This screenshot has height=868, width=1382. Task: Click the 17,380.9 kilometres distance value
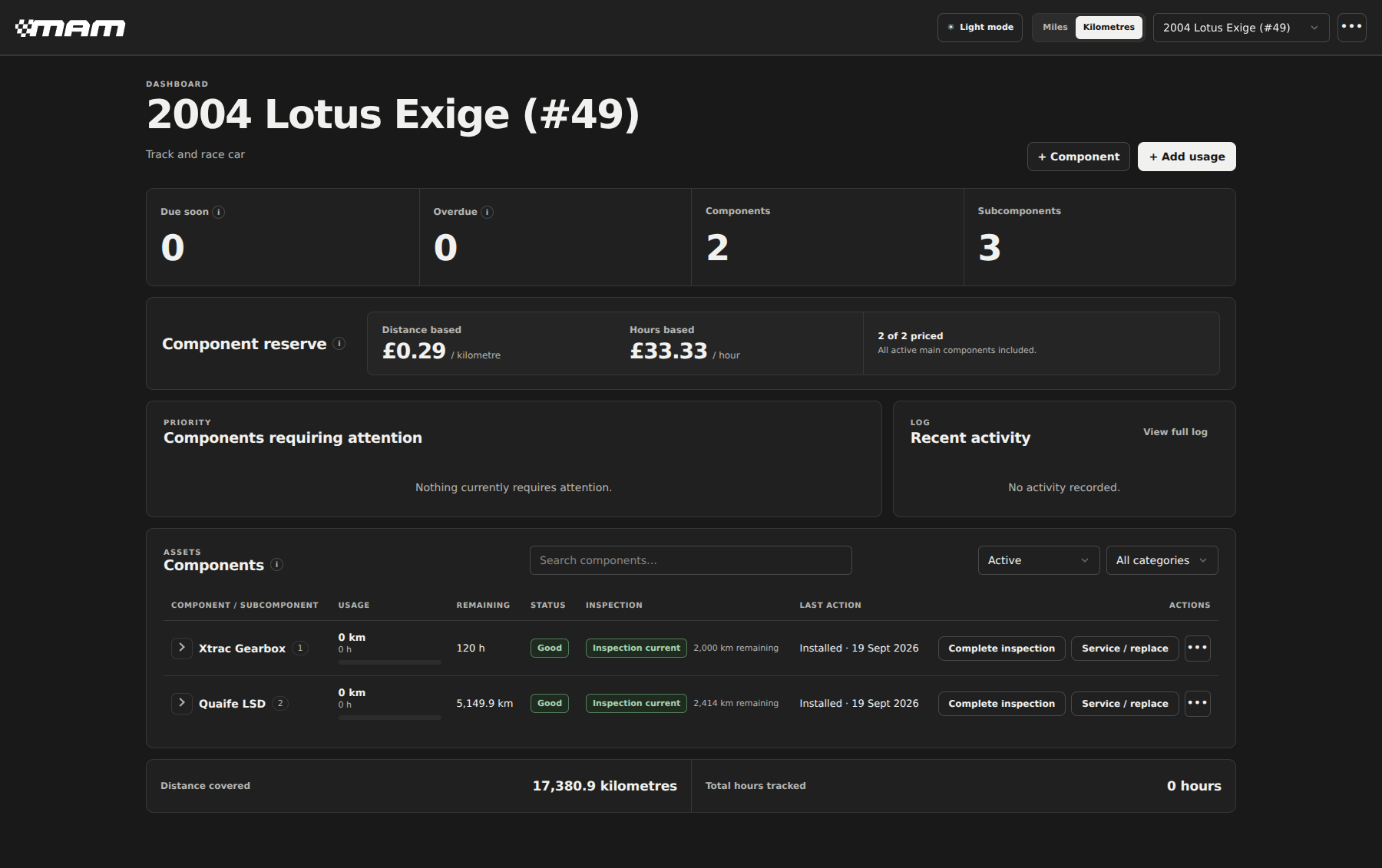coord(604,786)
